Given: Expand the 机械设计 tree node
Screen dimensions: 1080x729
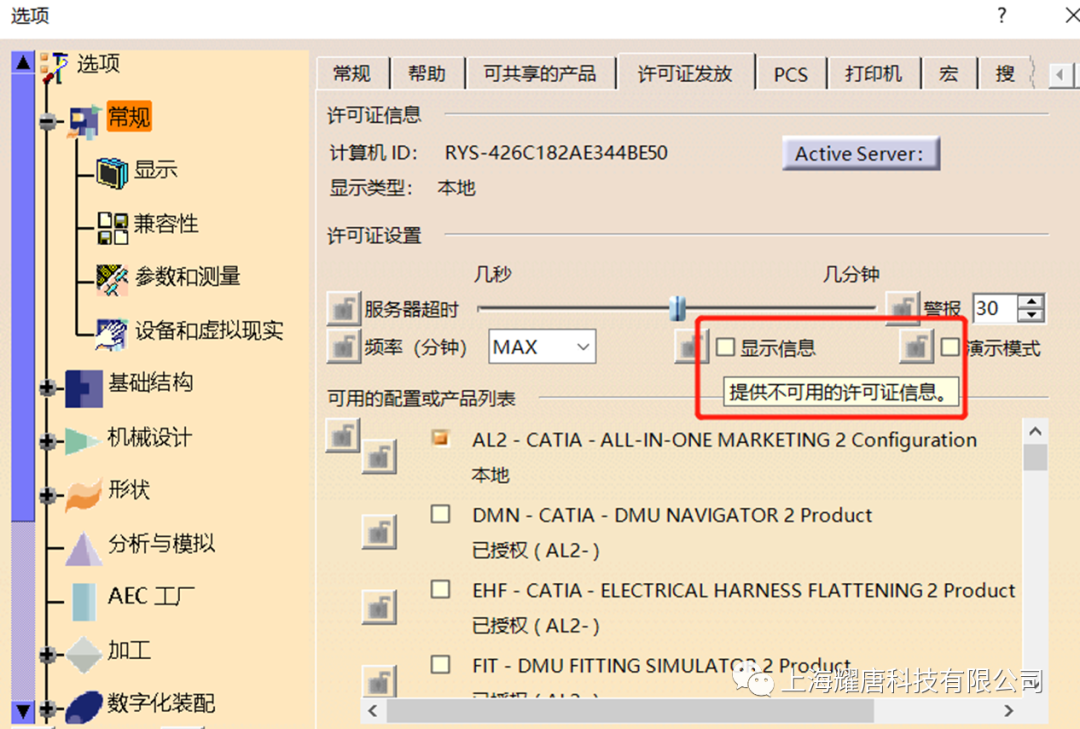Looking at the screenshot, I should coord(48,441).
